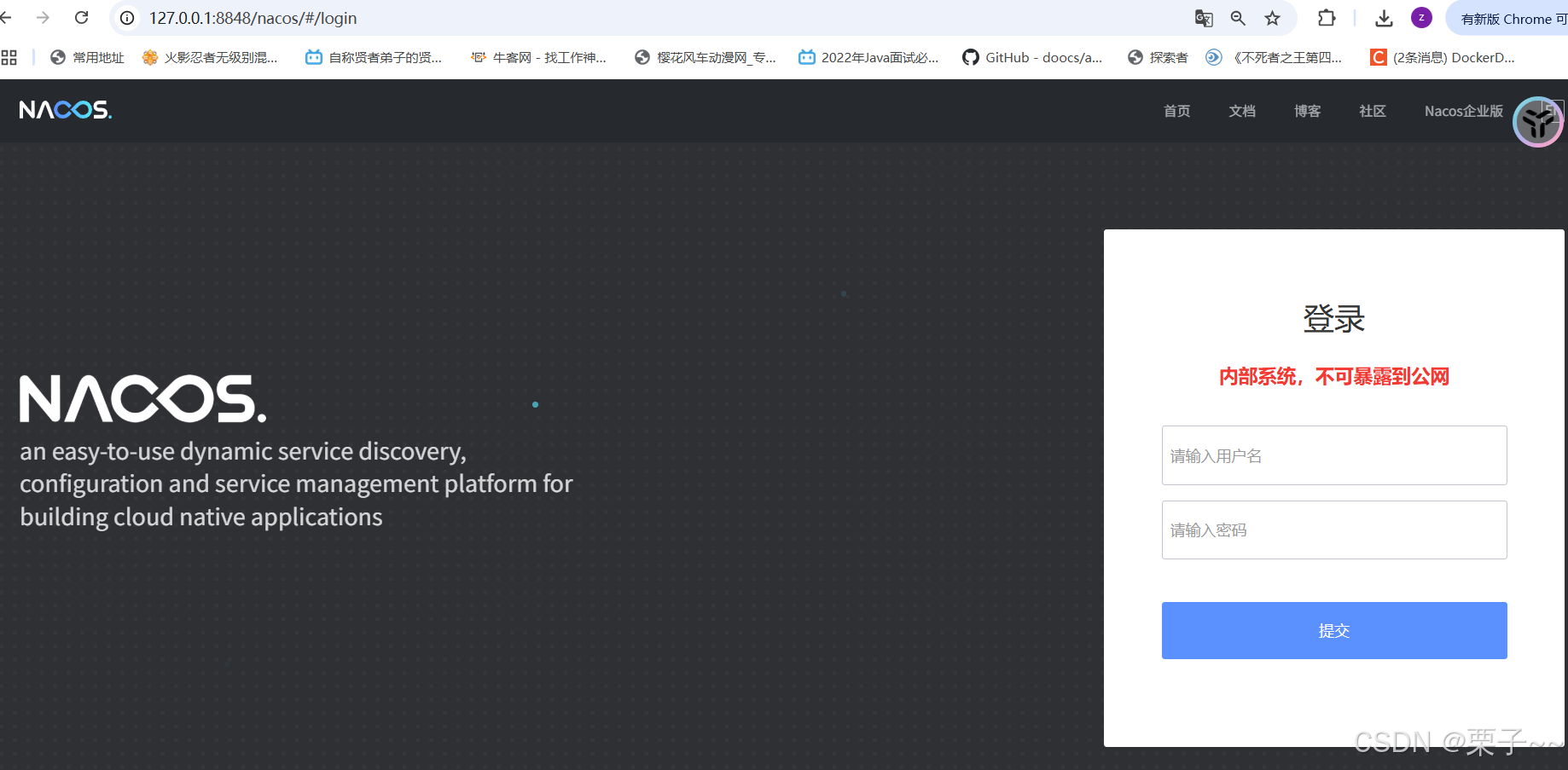This screenshot has height=770, width=1568.
Task: Open the 探索者 bookmark
Action: coord(1158,57)
